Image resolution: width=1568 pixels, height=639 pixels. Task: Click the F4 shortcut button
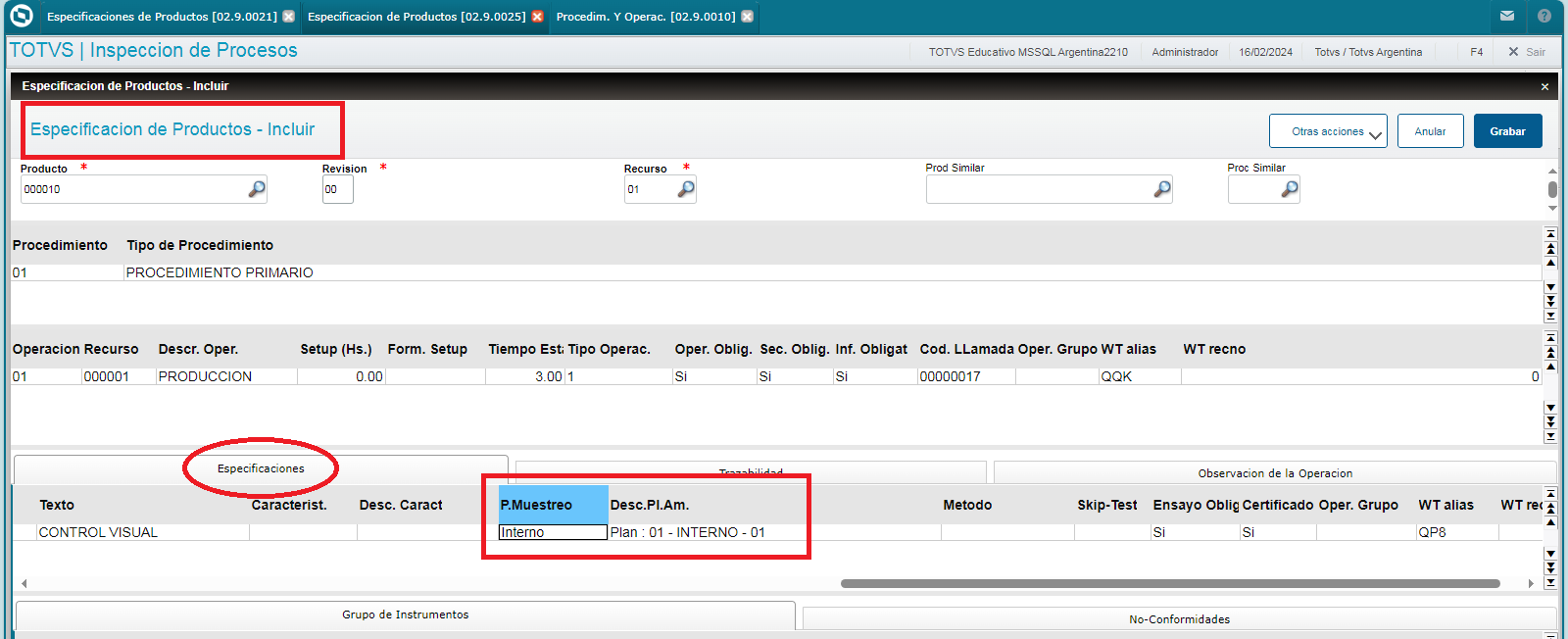(x=1476, y=52)
